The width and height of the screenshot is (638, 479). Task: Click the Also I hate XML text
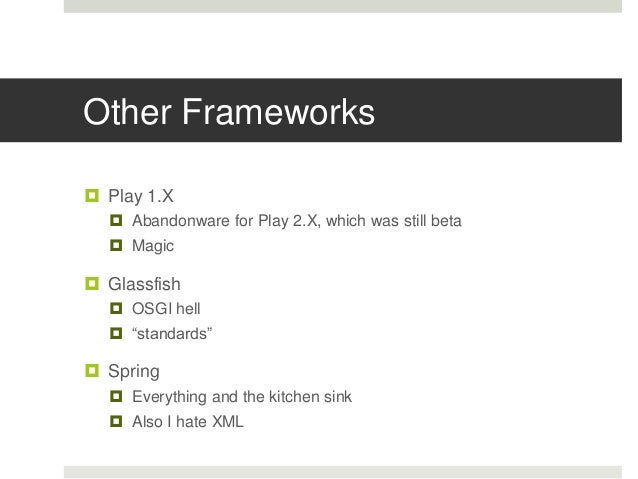tap(188, 421)
